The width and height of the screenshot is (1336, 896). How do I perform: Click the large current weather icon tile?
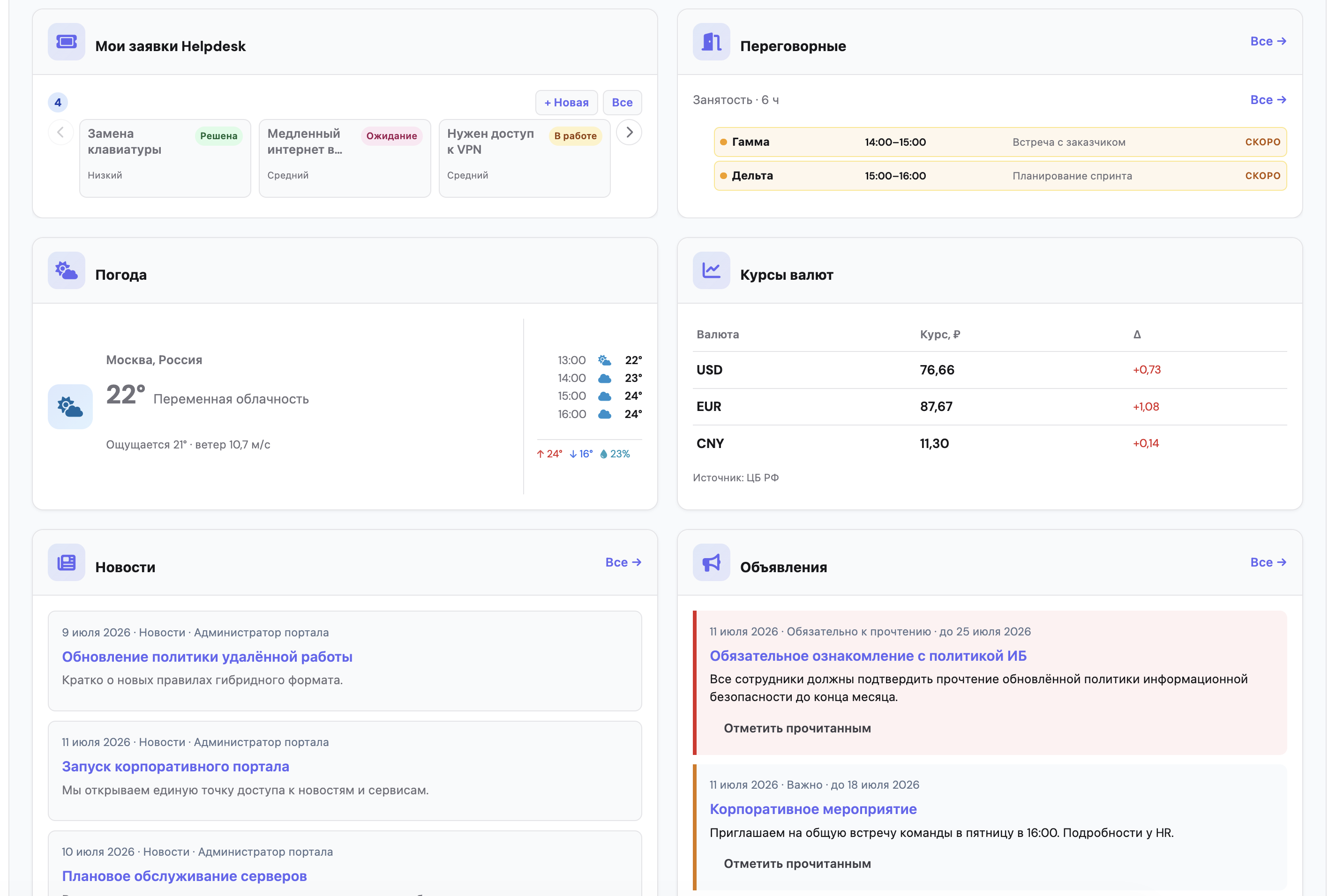click(70, 407)
